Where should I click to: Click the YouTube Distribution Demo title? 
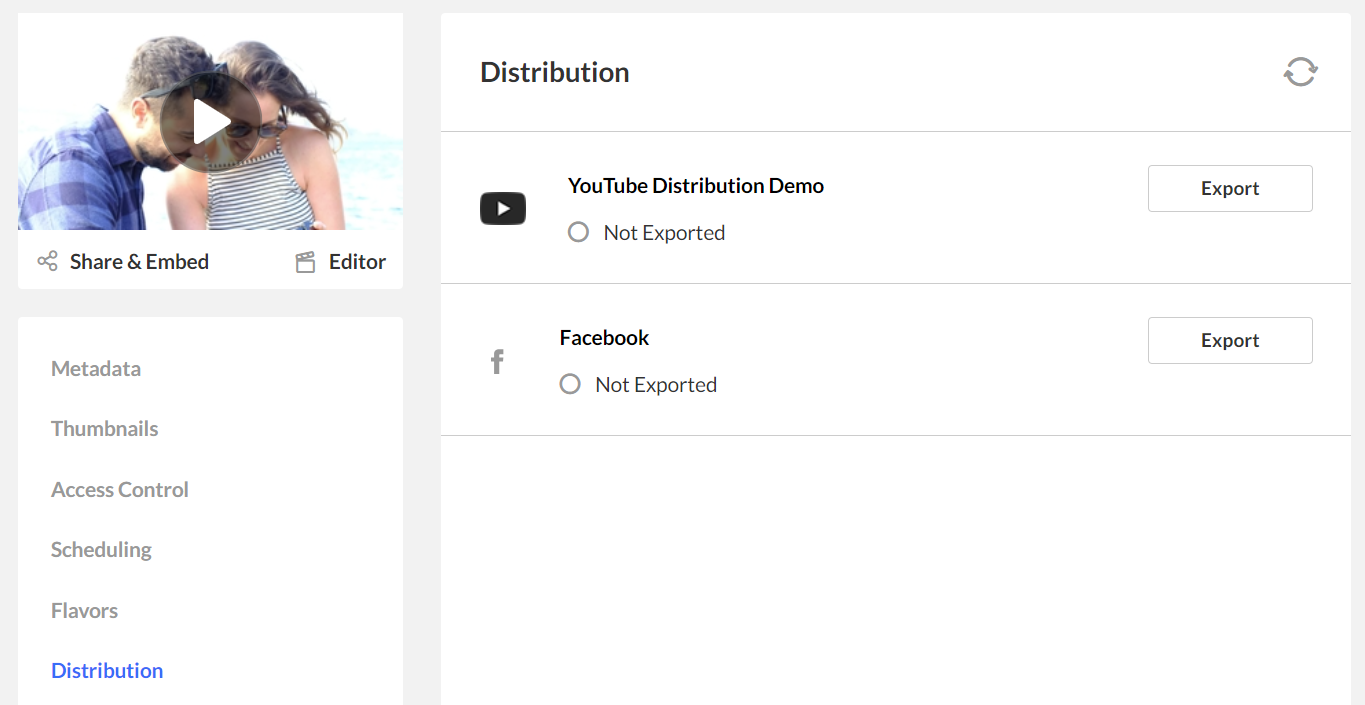tap(696, 185)
